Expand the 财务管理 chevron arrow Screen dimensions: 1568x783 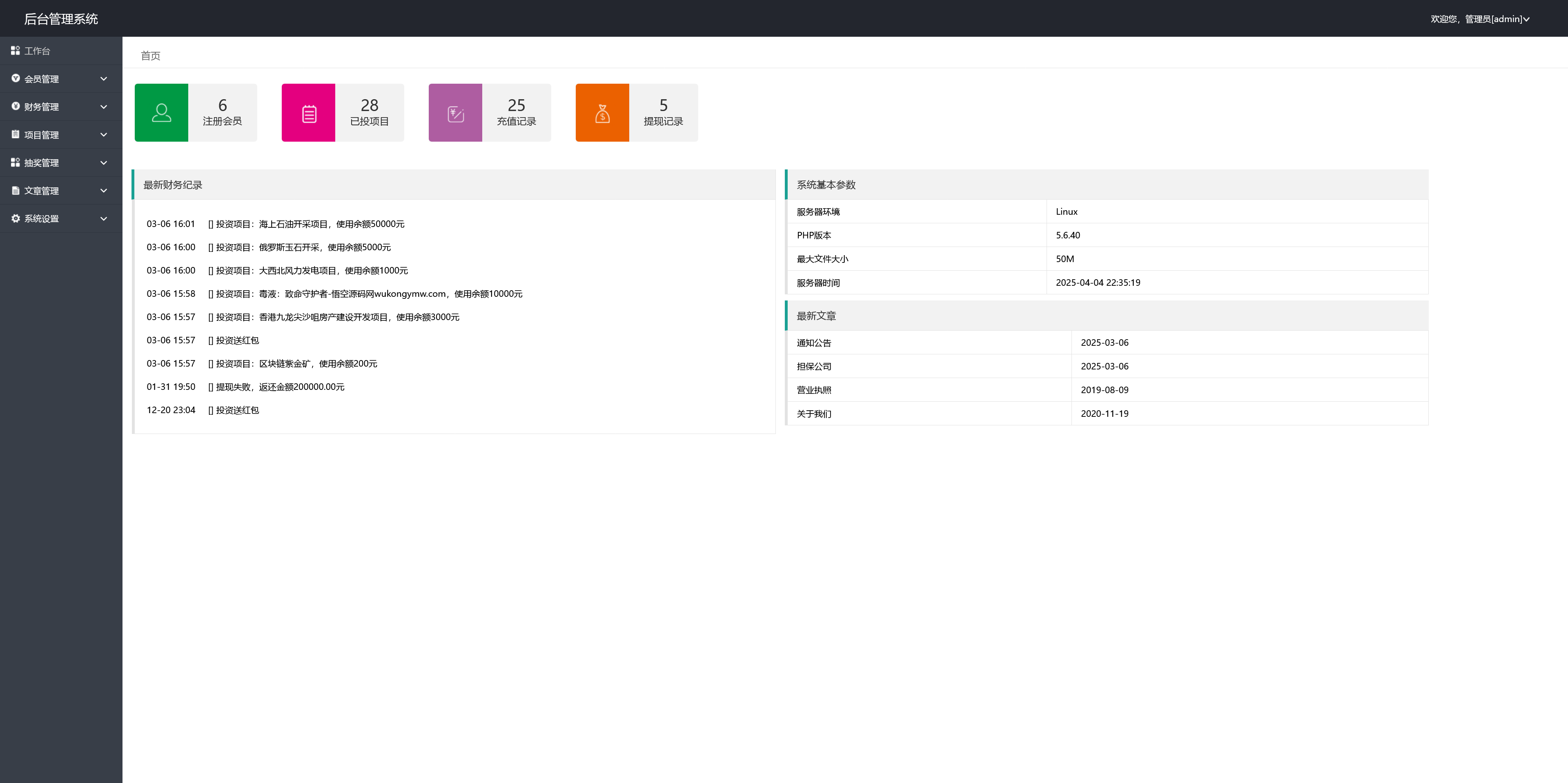pos(103,107)
